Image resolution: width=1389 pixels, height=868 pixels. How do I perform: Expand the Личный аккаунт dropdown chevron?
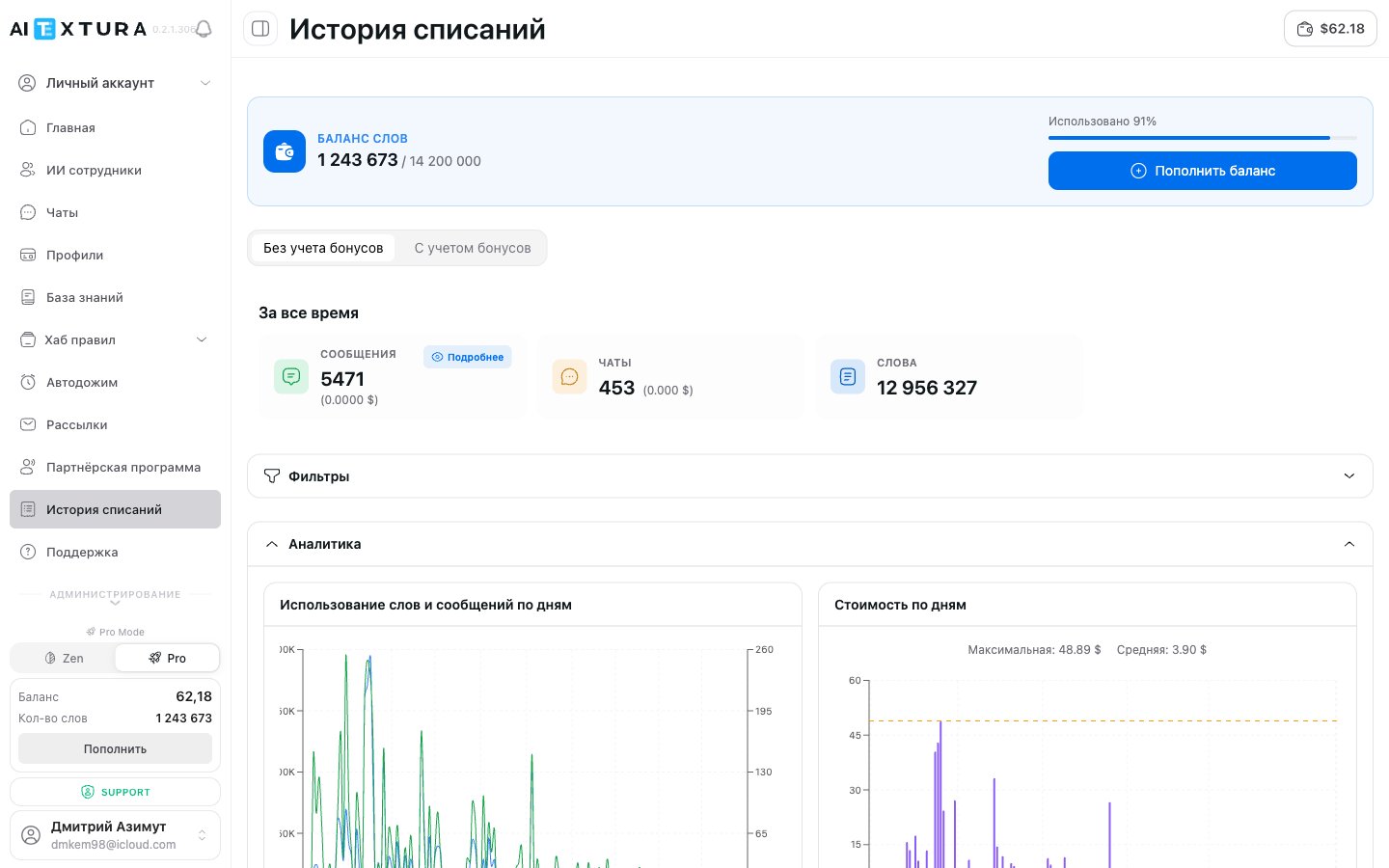coord(204,83)
